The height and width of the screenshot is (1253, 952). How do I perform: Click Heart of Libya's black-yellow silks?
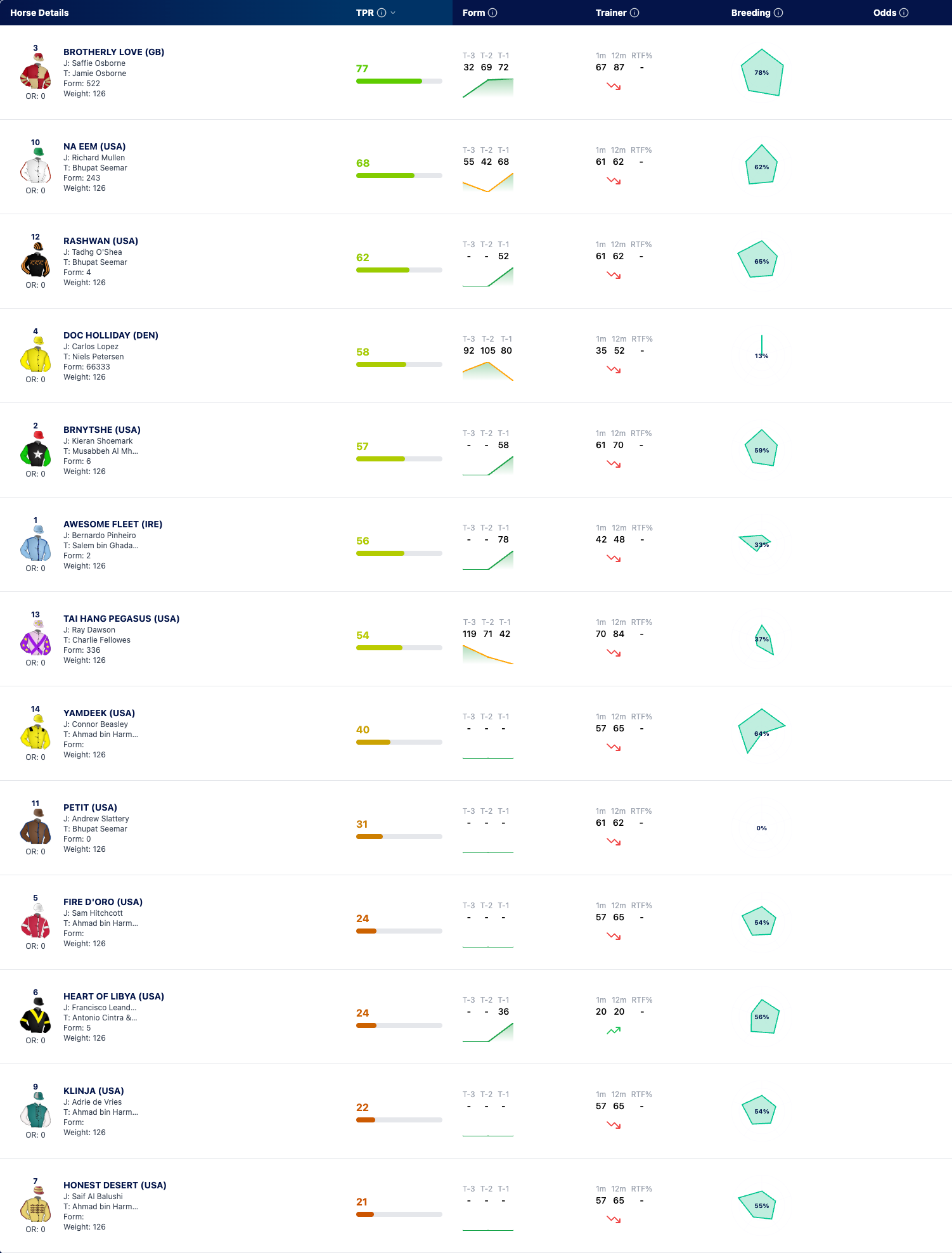(x=35, y=1016)
